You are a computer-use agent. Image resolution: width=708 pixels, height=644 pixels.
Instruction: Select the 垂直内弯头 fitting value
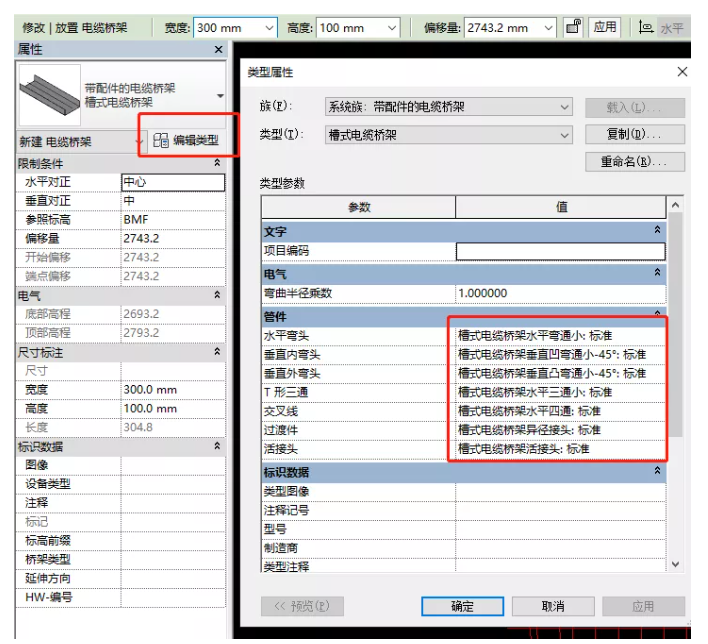560,355
